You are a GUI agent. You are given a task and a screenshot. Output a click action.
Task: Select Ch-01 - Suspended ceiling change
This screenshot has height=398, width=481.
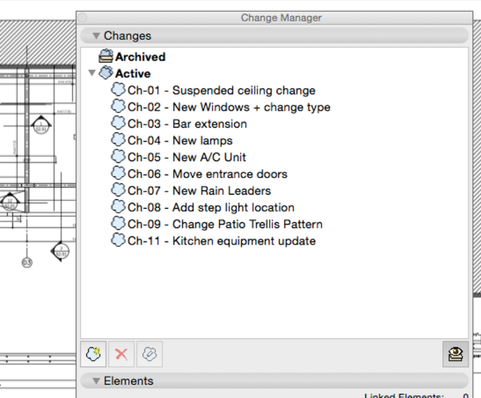pyautogui.click(x=221, y=90)
